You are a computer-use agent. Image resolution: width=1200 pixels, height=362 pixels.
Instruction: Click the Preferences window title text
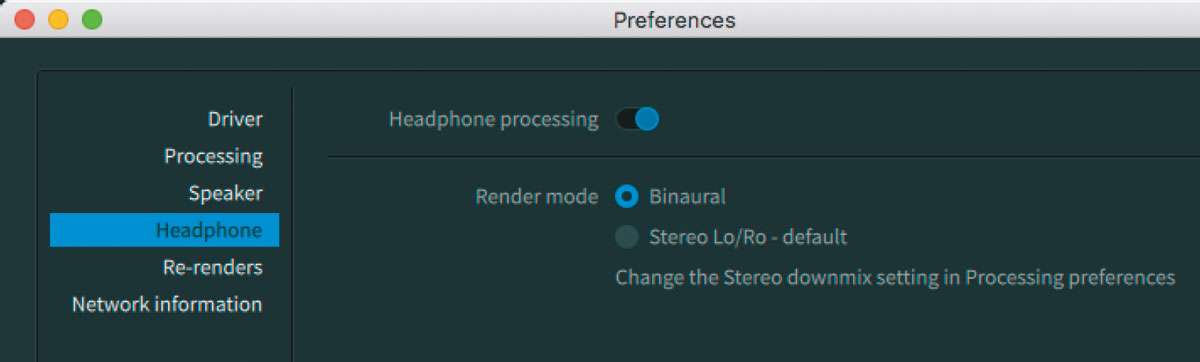pos(674,20)
